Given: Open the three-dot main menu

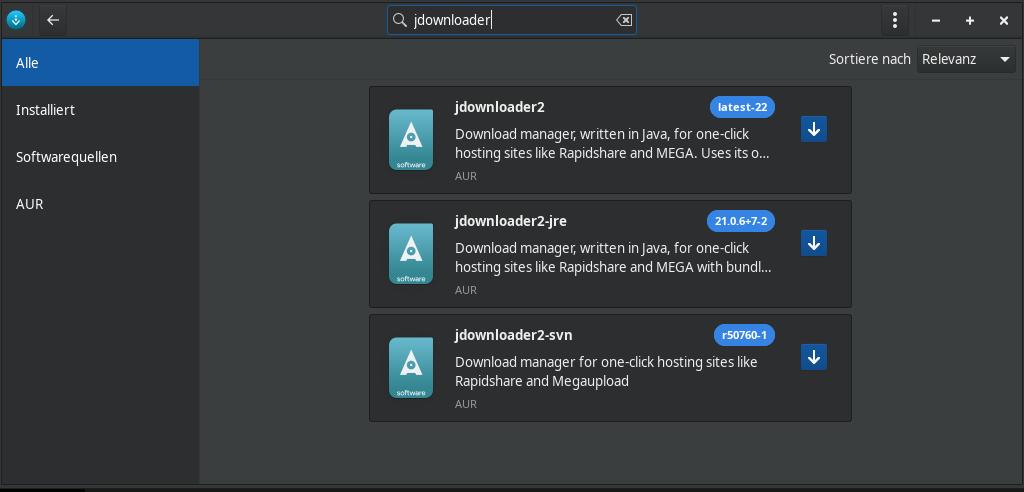Looking at the screenshot, I should 894,20.
